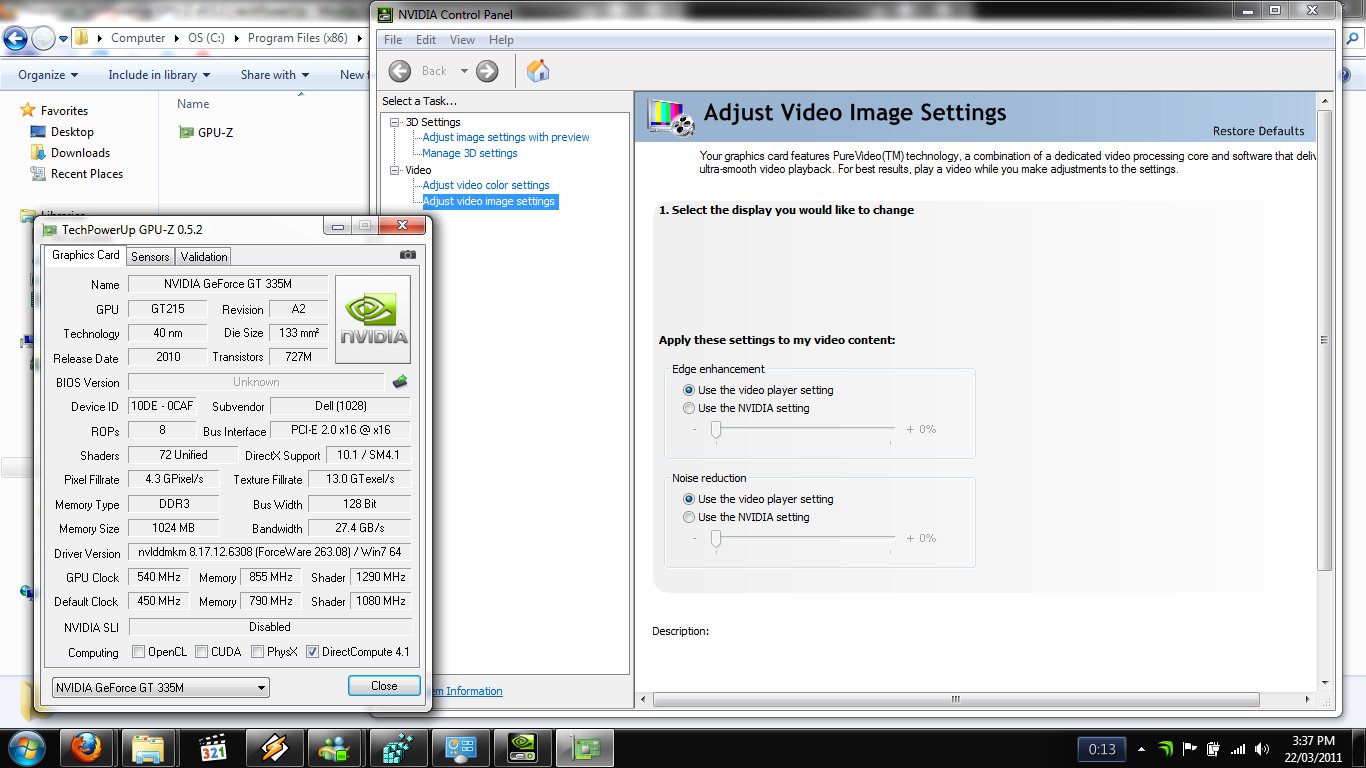The height and width of the screenshot is (768, 1366).
Task: Select Edge enhancement video player setting
Action: 689,390
